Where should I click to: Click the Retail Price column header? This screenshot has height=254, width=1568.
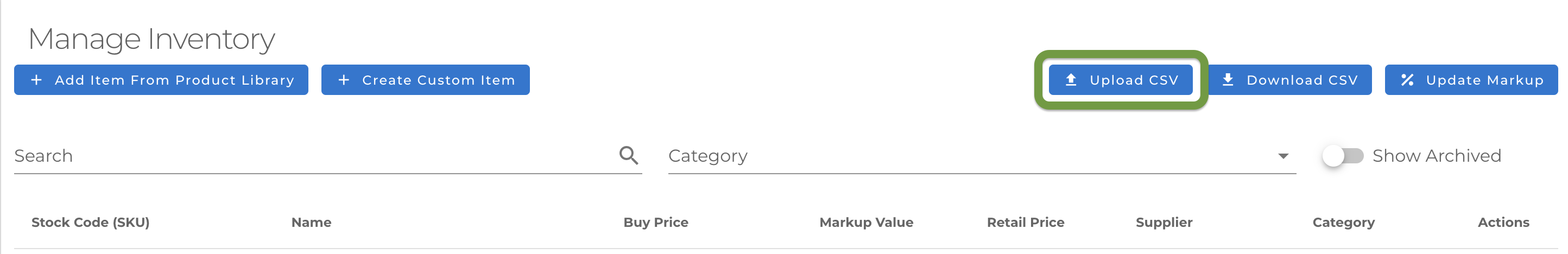(x=1025, y=223)
